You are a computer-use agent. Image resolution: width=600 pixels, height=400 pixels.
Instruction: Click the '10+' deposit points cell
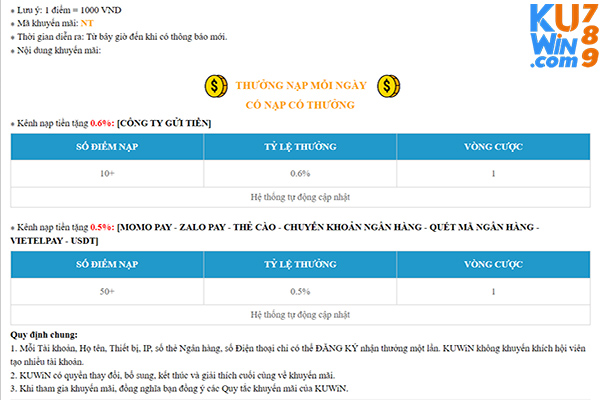(x=107, y=174)
